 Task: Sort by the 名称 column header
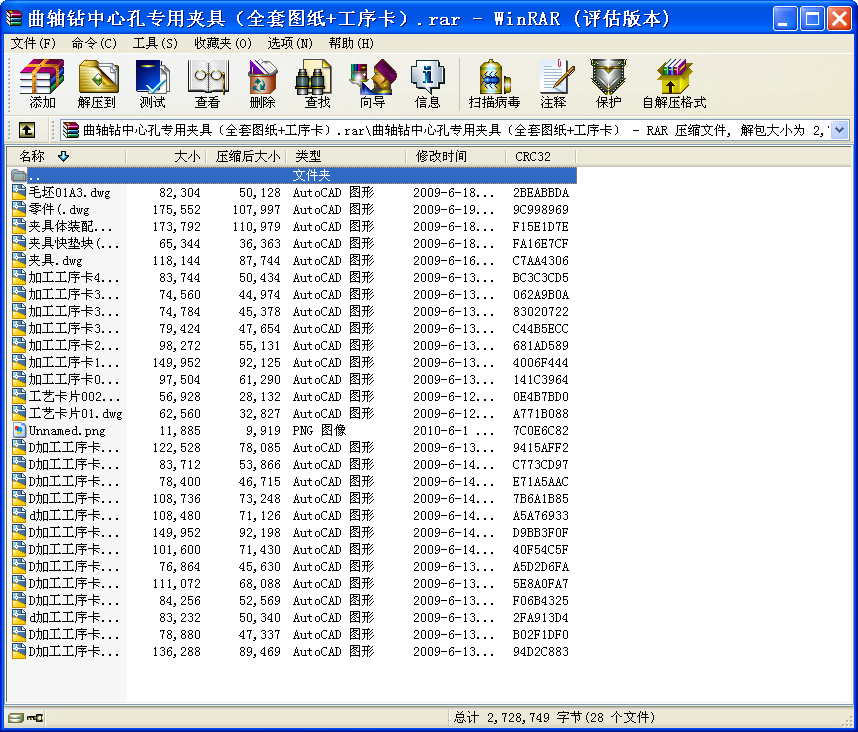66,156
